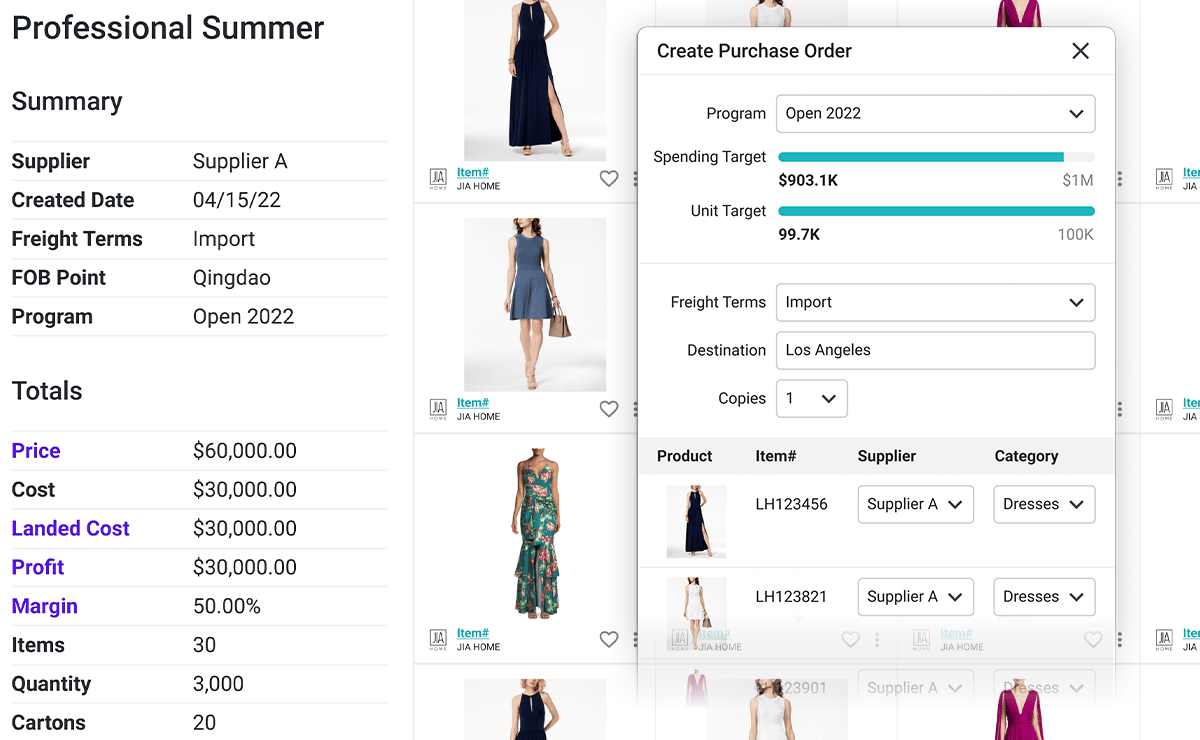The height and width of the screenshot is (740, 1200).
Task: Toggle the heart on the white dress in the right column
Action: click(x=851, y=639)
